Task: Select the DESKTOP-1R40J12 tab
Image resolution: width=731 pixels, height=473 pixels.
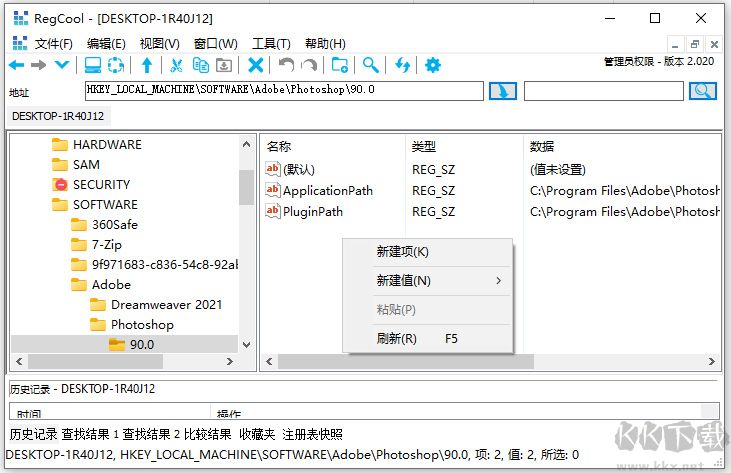Action: (58, 116)
